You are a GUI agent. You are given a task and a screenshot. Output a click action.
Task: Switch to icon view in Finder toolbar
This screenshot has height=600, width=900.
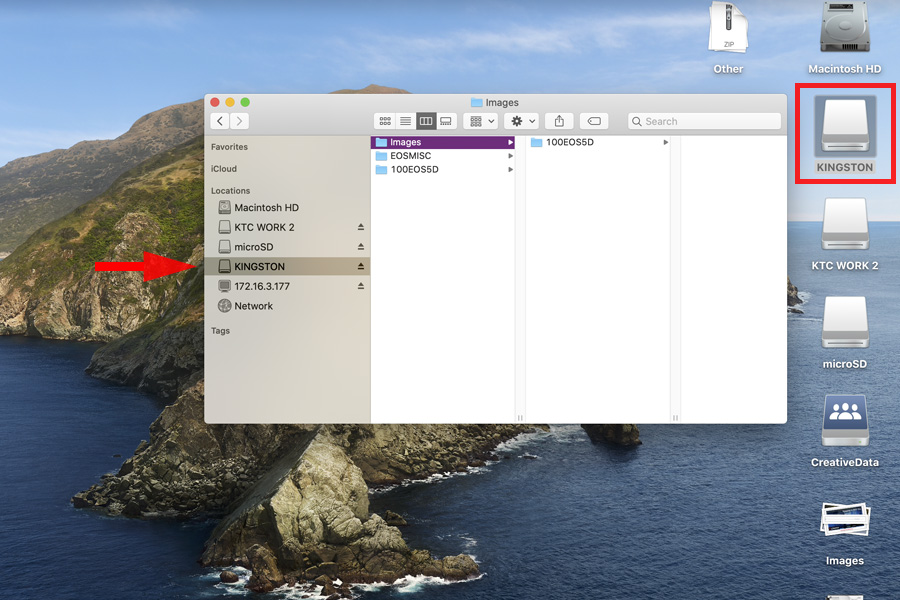[385, 121]
